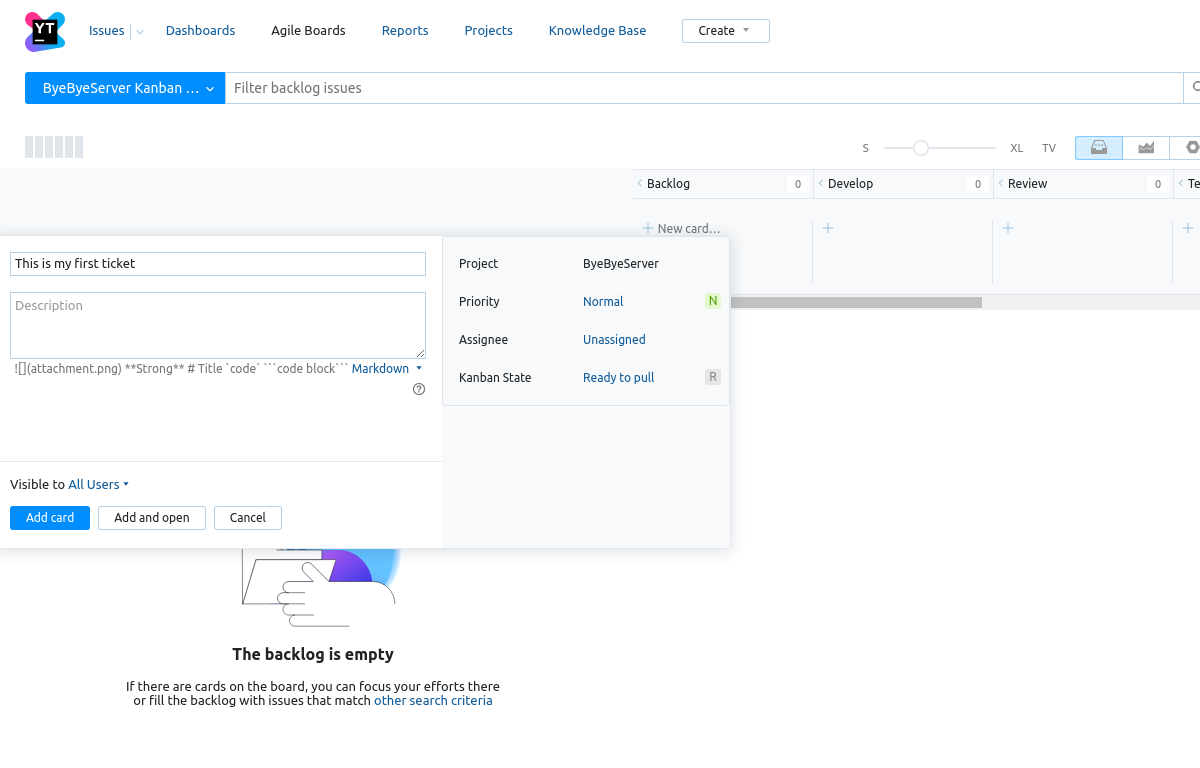Screen dimensions: 1200x768
Task: Collapse the Backlog column chevron
Action: pyautogui.click(x=640, y=183)
